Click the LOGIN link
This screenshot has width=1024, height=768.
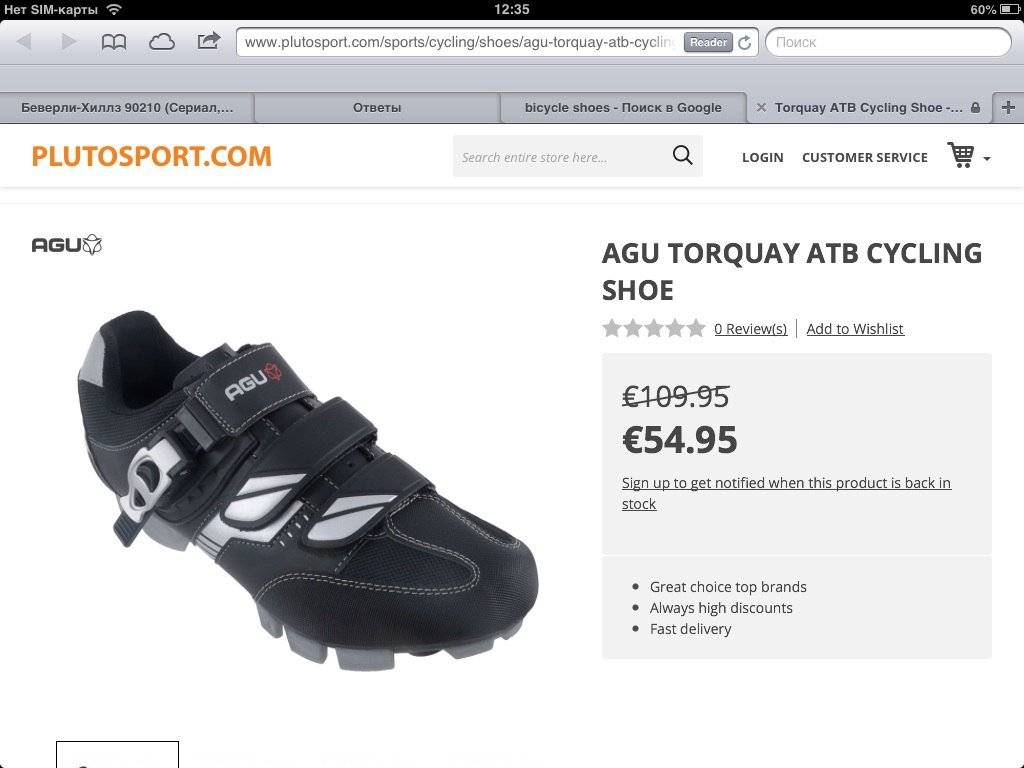click(762, 157)
